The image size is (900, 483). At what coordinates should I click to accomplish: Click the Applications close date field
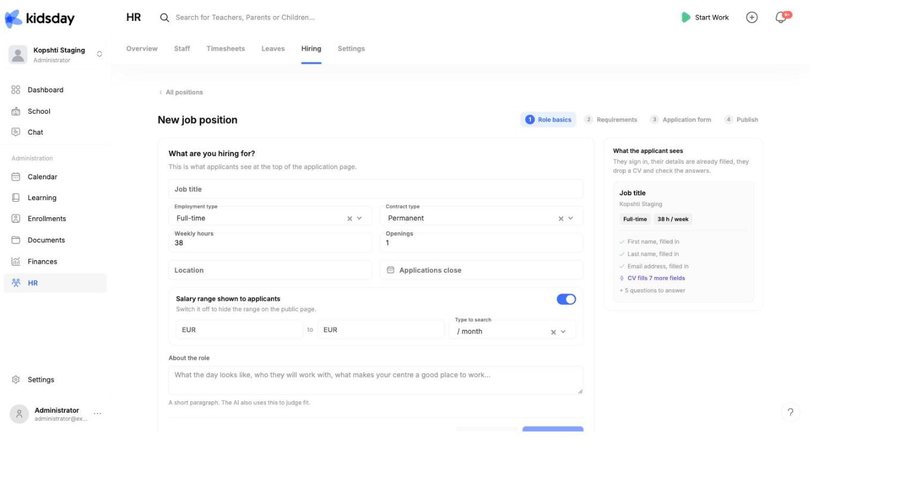482,270
